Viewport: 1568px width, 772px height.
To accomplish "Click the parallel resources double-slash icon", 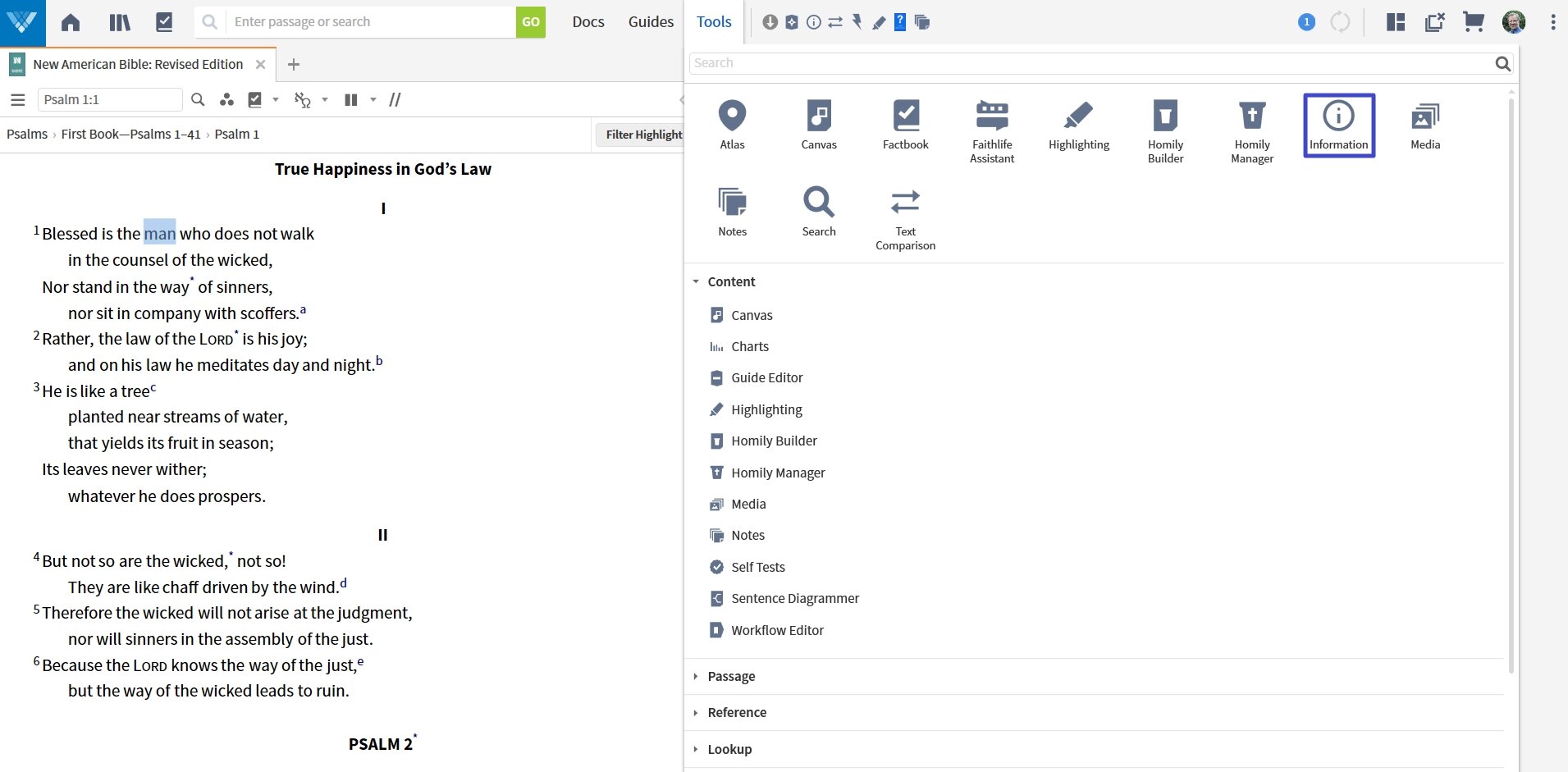I will pos(395,99).
